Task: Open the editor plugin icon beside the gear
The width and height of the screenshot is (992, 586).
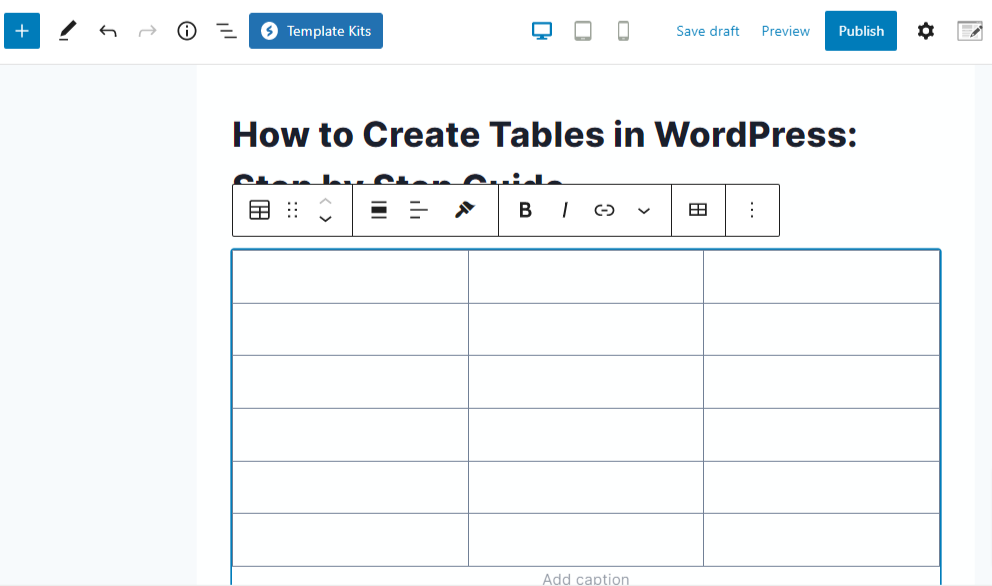Action: pyautogui.click(x=970, y=31)
